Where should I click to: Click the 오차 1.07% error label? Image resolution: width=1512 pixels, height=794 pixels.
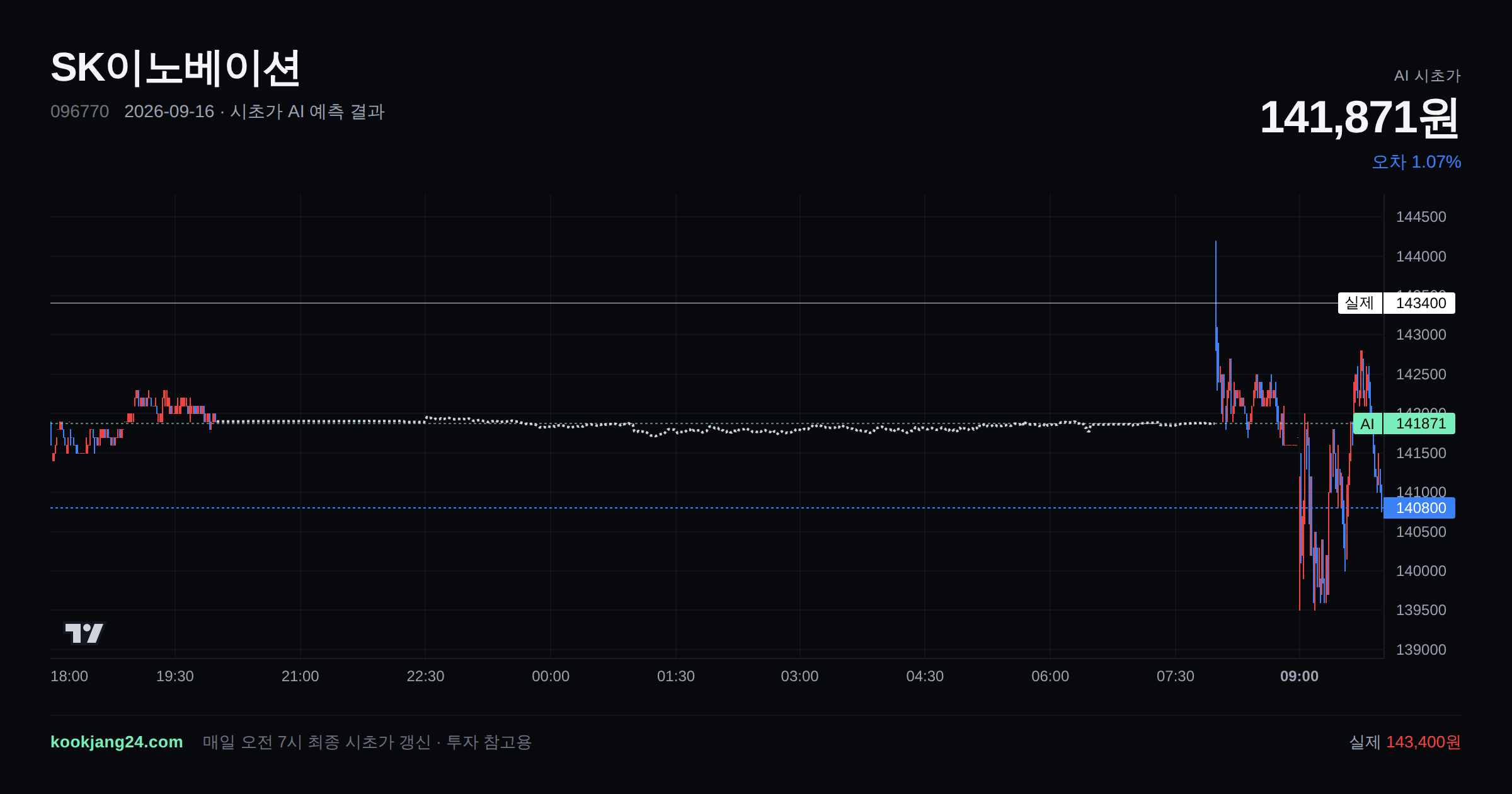coord(1416,162)
